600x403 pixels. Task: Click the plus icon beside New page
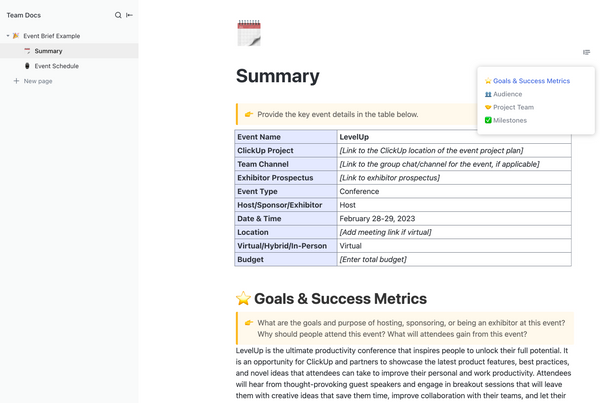click(16, 81)
